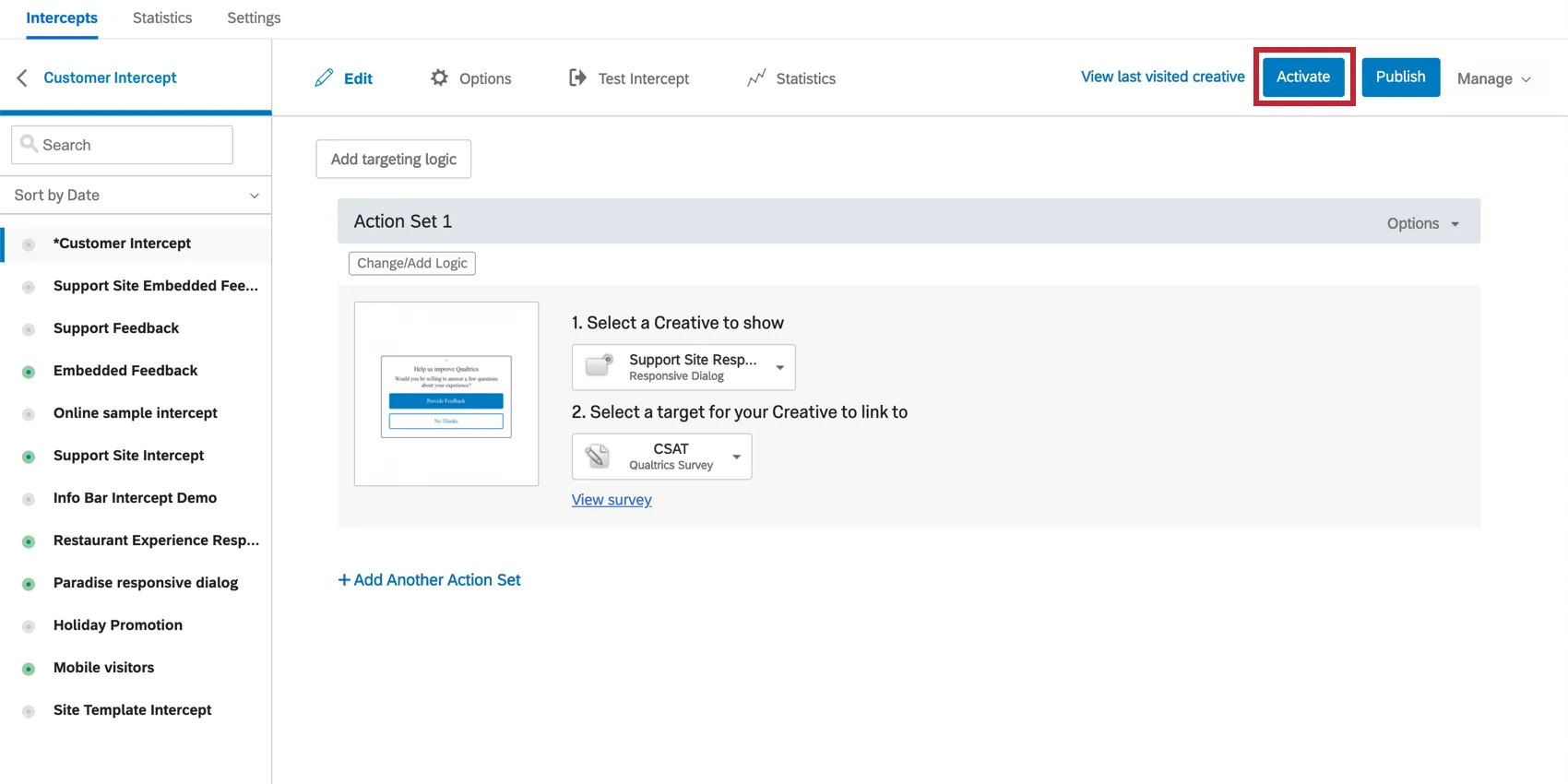1568x784 pixels.
Task: Click the gear Options icon
Action: click(x=439, y=77)
